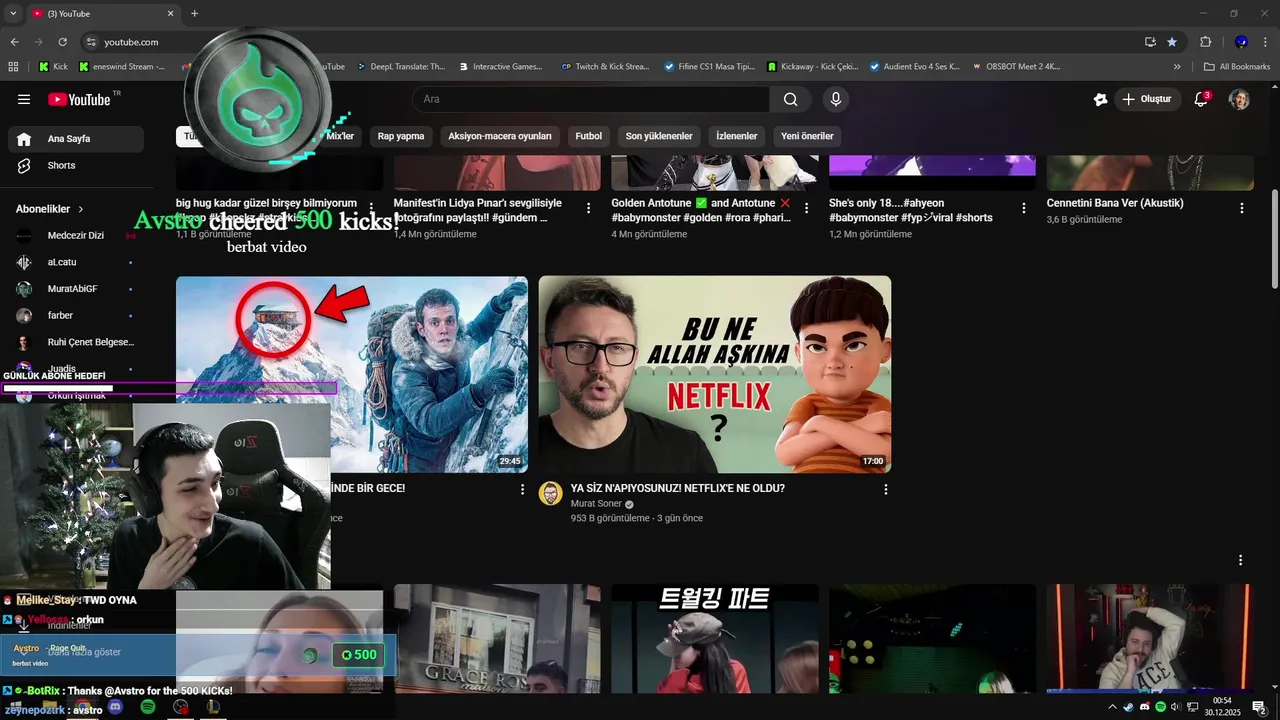1280x720 pixels.
Task: Open the tab search dropdown arrow
Action: tap(14, 14)
